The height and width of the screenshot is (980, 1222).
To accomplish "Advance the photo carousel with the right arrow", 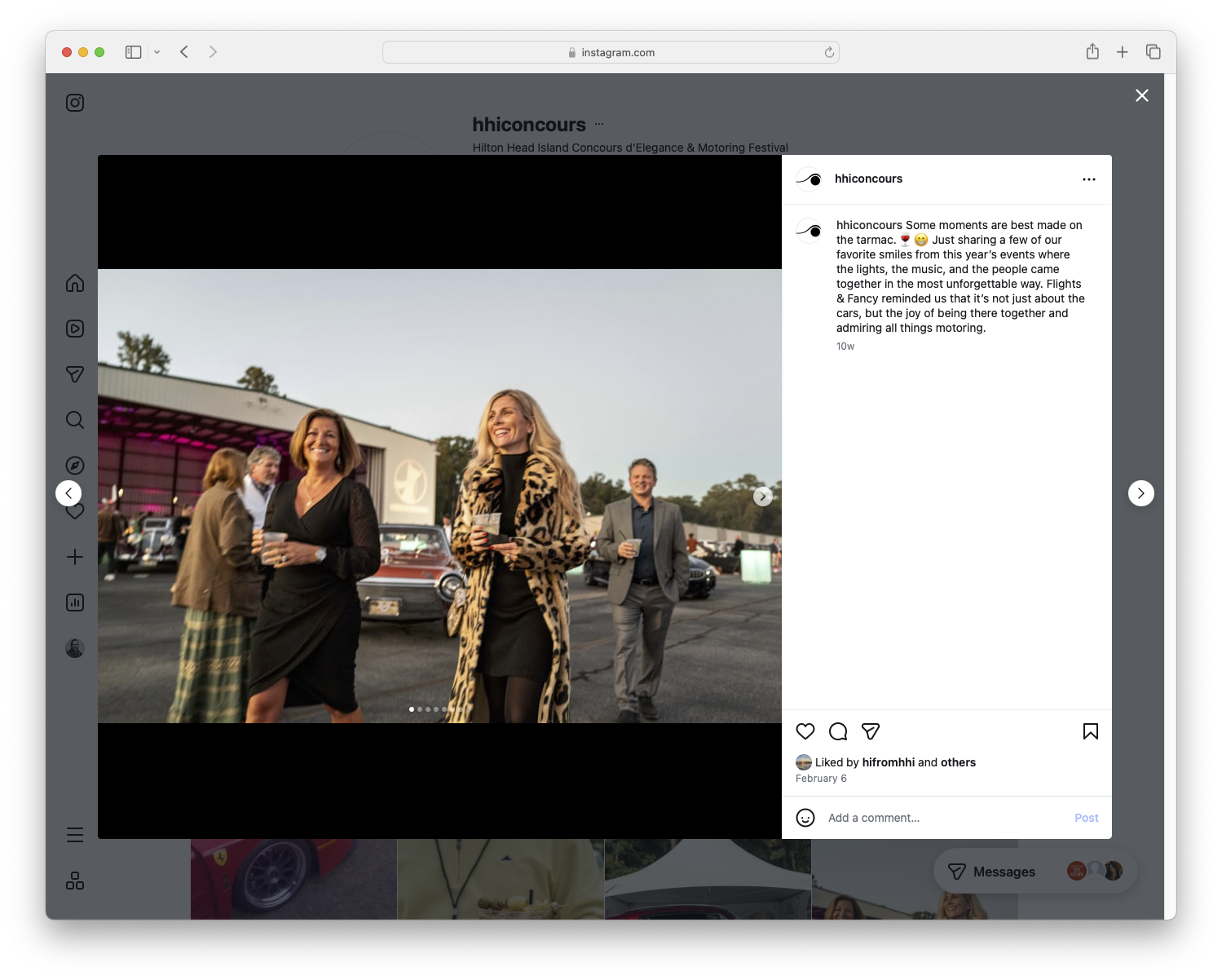I will click(x=763, y=496).
